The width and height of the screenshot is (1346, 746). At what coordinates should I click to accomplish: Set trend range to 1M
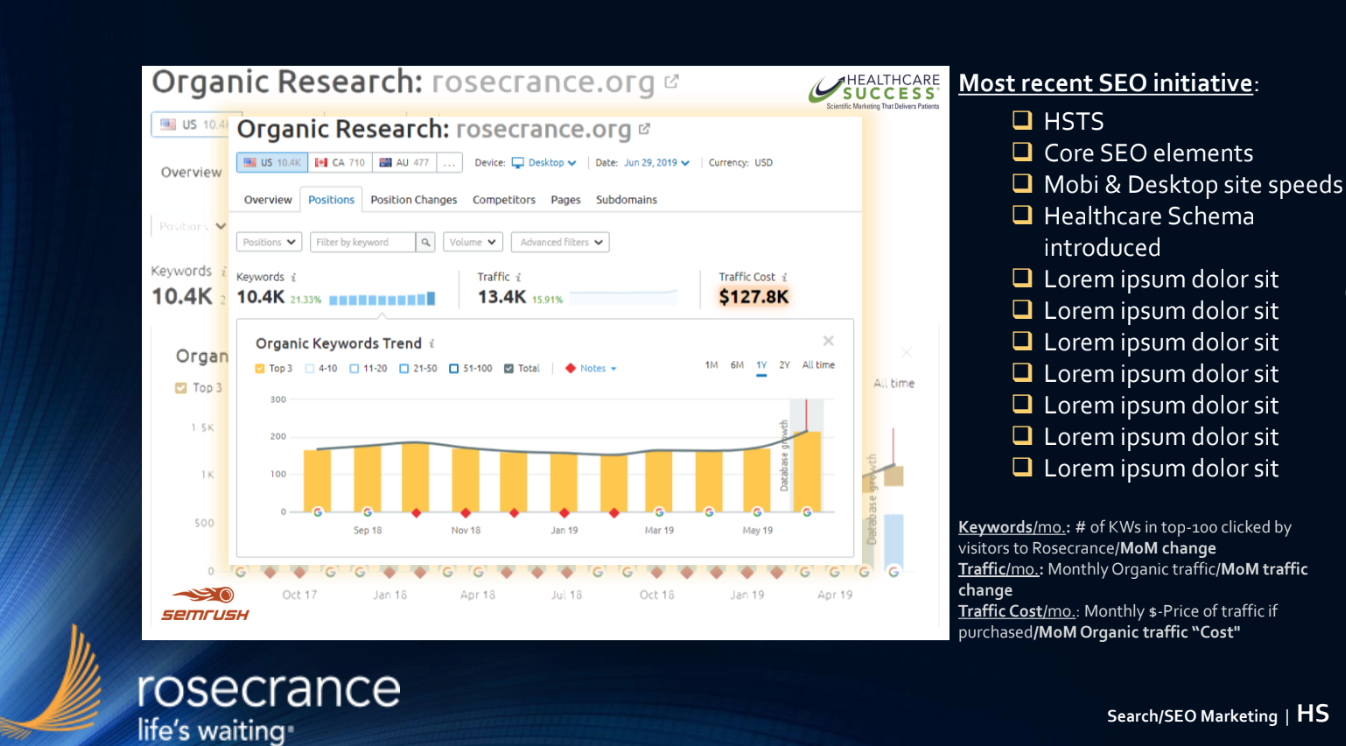[711, 365]
